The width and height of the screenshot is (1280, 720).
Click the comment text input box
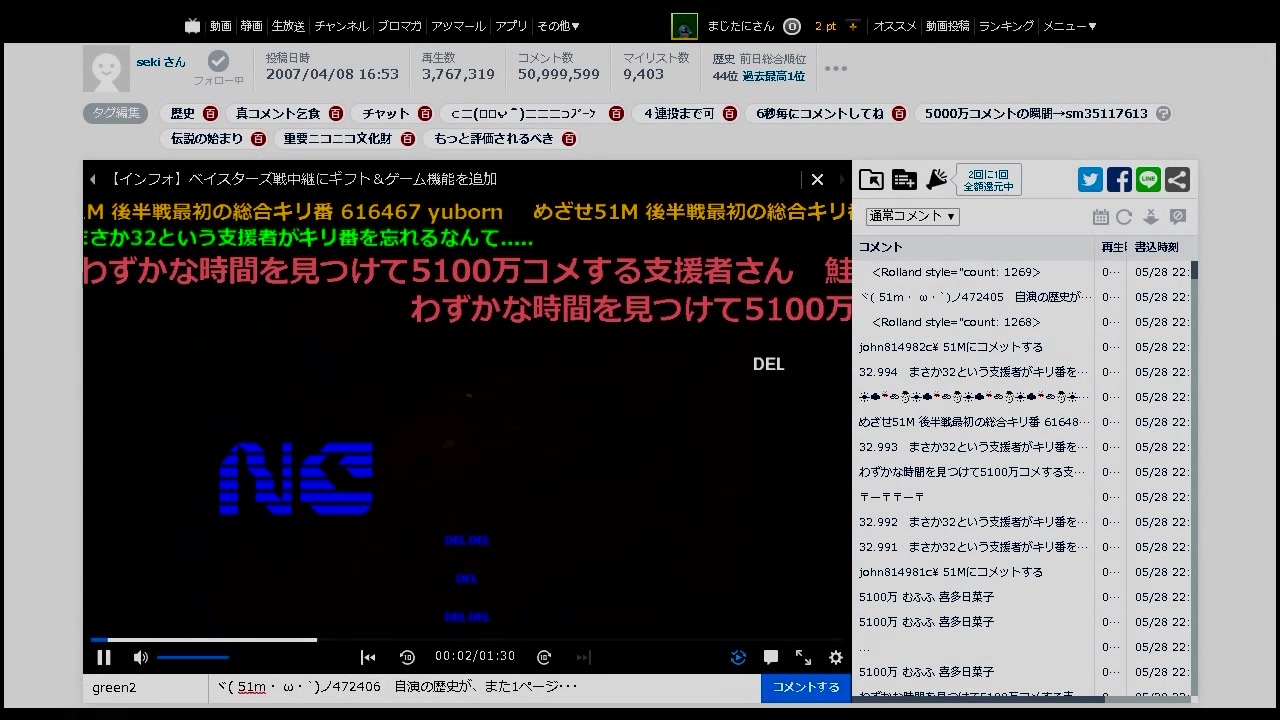[485, 687]
